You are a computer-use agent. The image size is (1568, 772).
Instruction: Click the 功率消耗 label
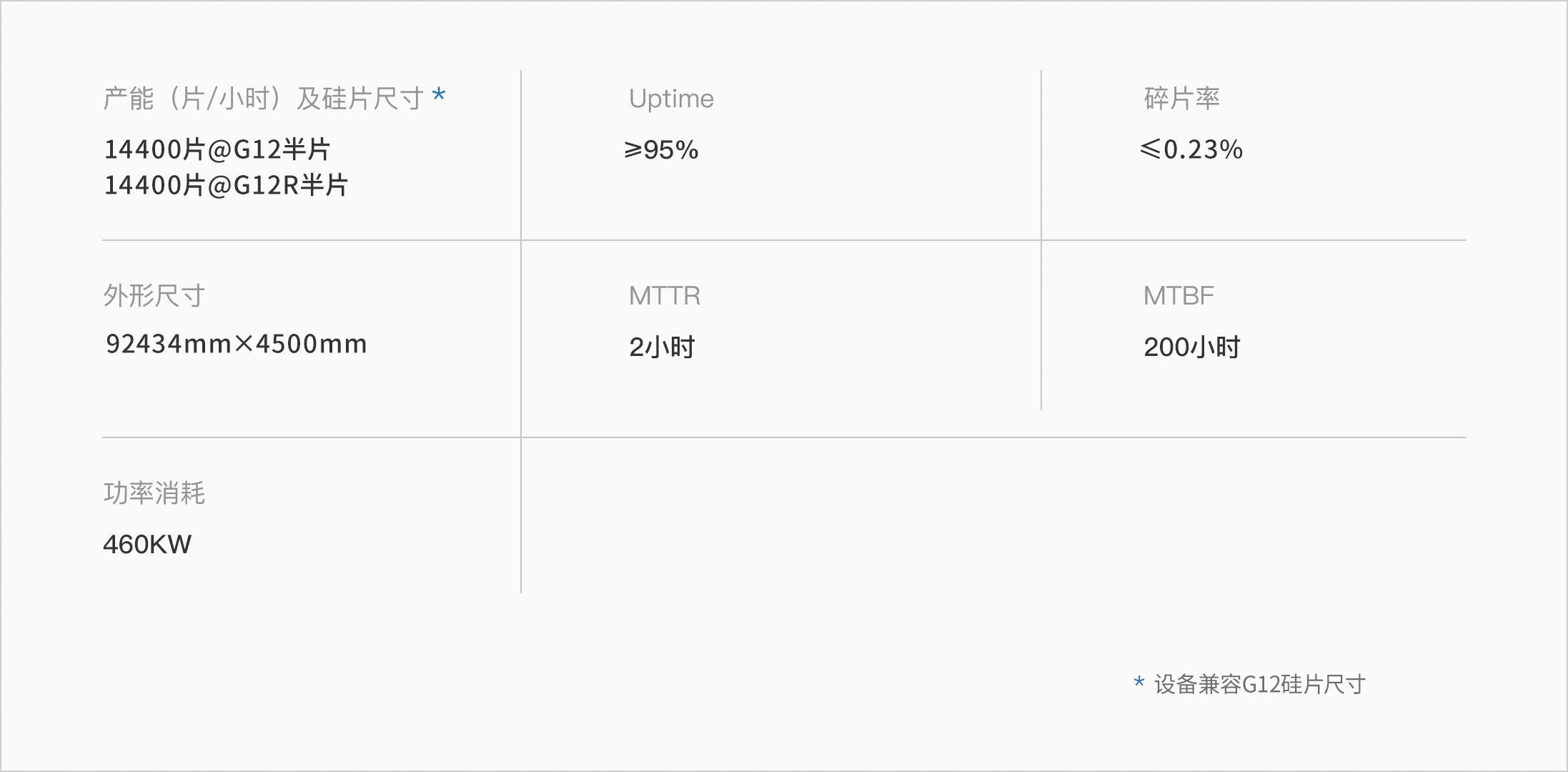tap(154, 493)
